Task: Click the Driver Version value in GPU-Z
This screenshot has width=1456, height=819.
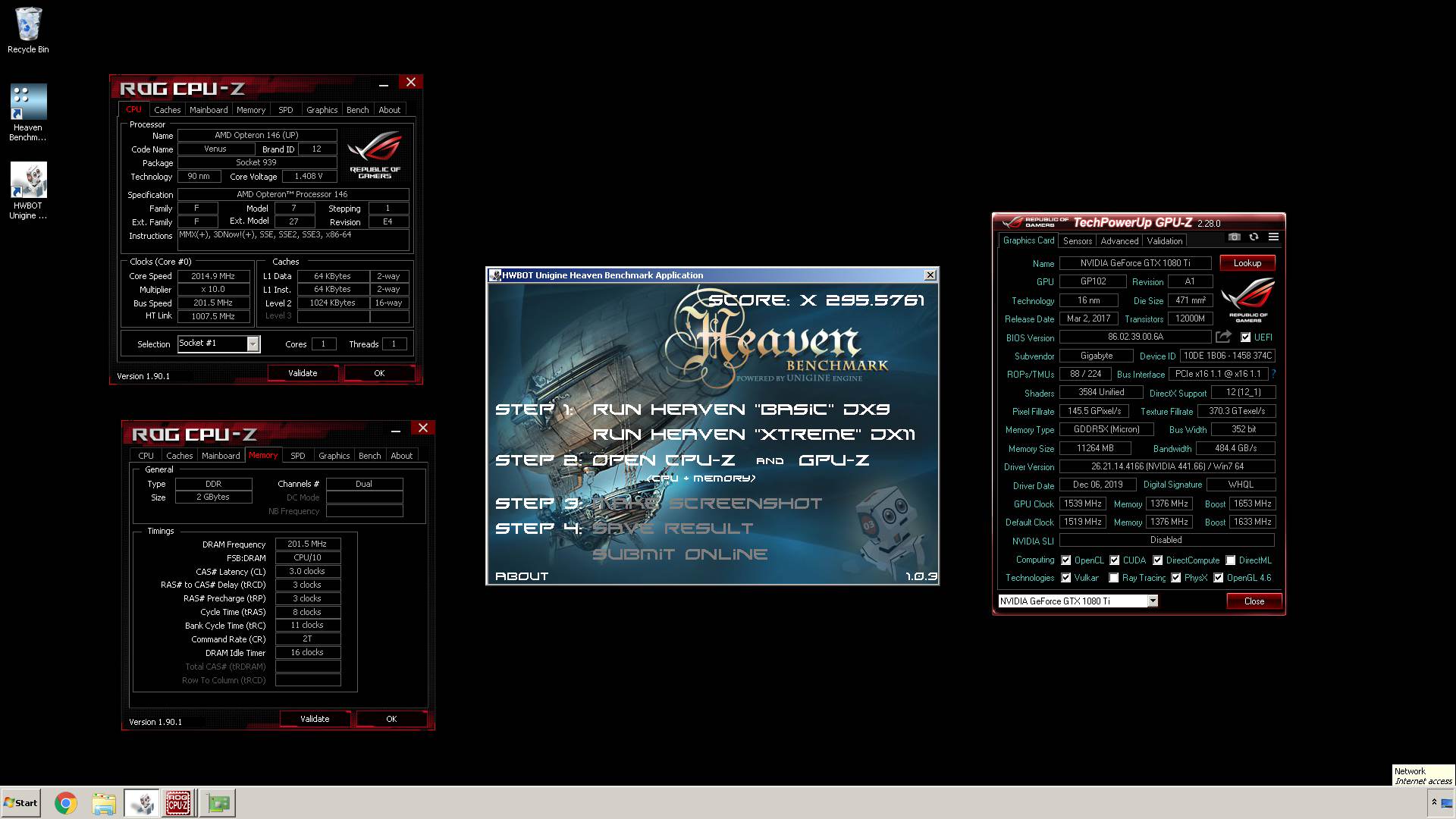Action: pyautogui.click(x=1167, y=466)
